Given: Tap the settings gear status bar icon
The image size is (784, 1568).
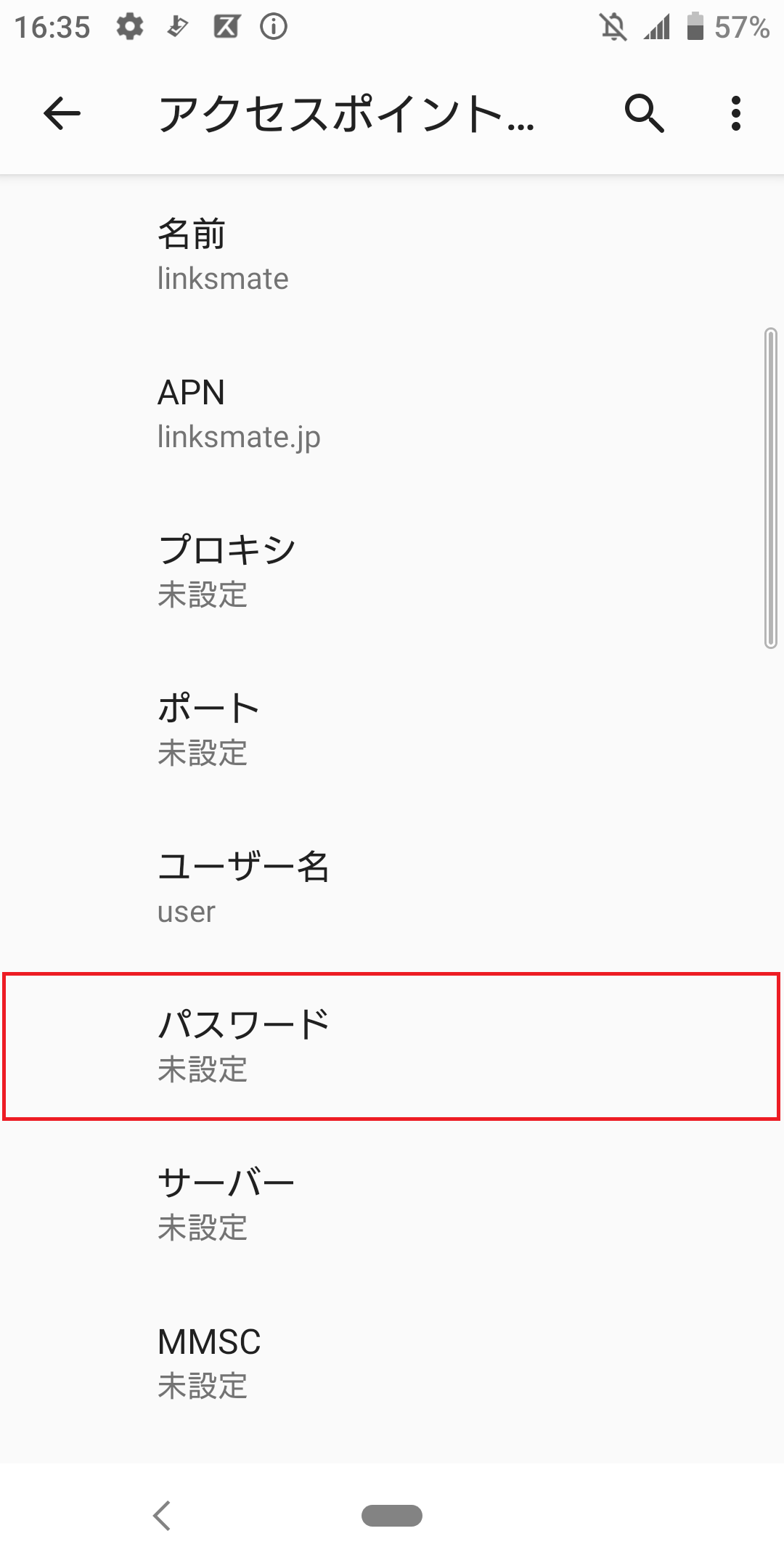Looking at the screenshot, I should [x=129, y=27].
